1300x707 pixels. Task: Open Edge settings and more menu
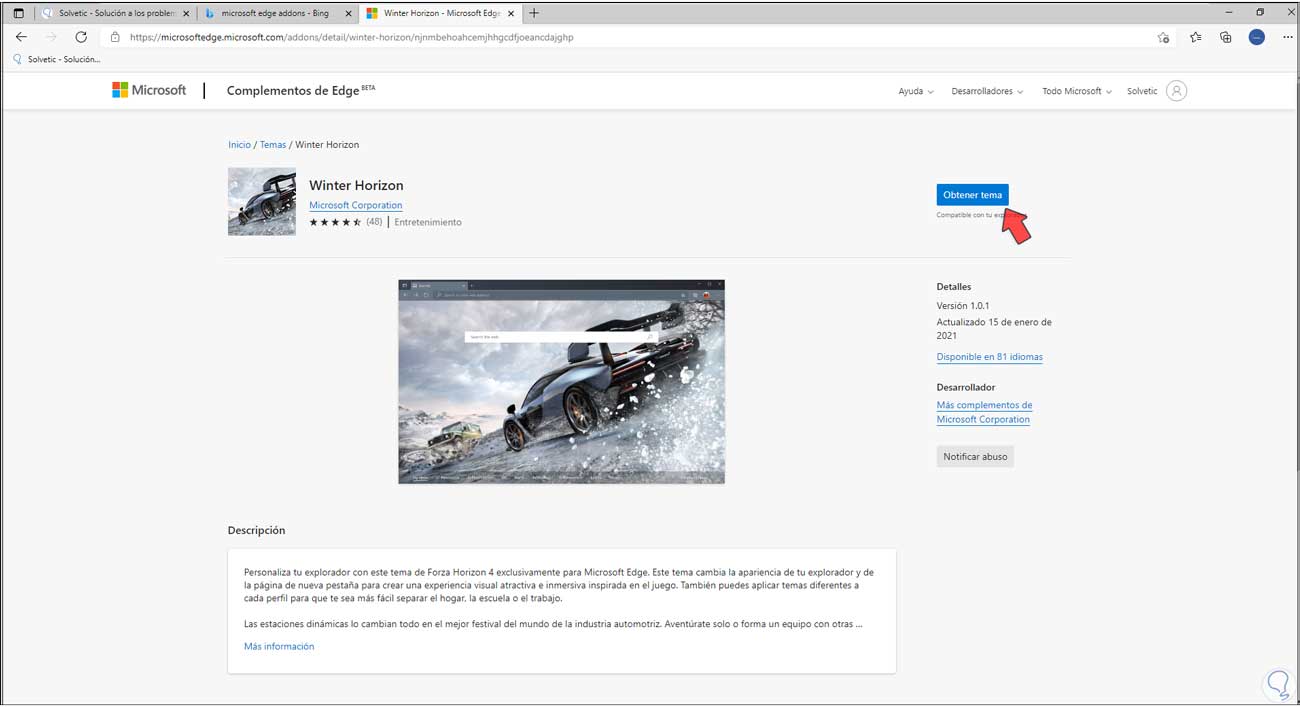coord(1288,37)
